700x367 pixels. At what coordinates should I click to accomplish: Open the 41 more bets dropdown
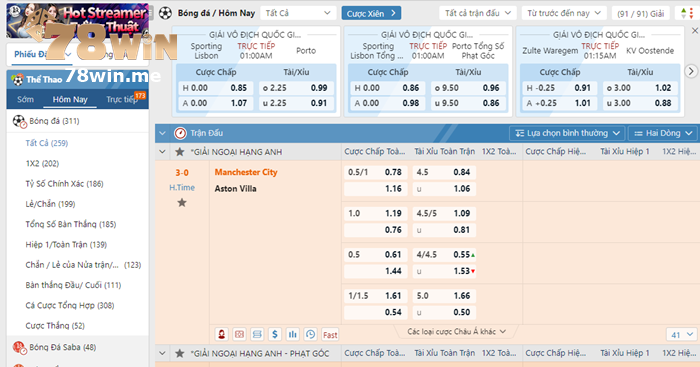click(681, 334)
